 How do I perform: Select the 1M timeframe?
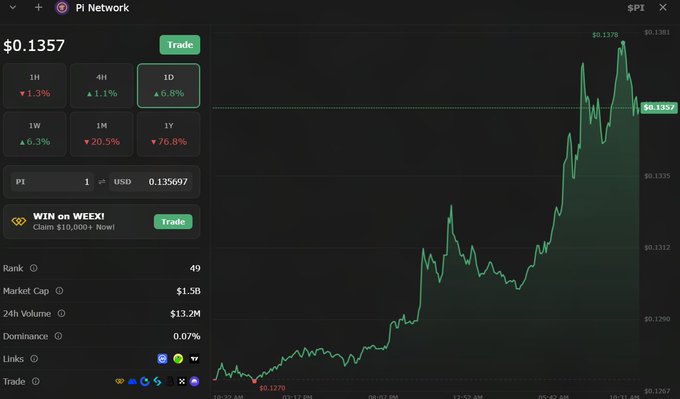pyautogui.click(x=101, y=134)
